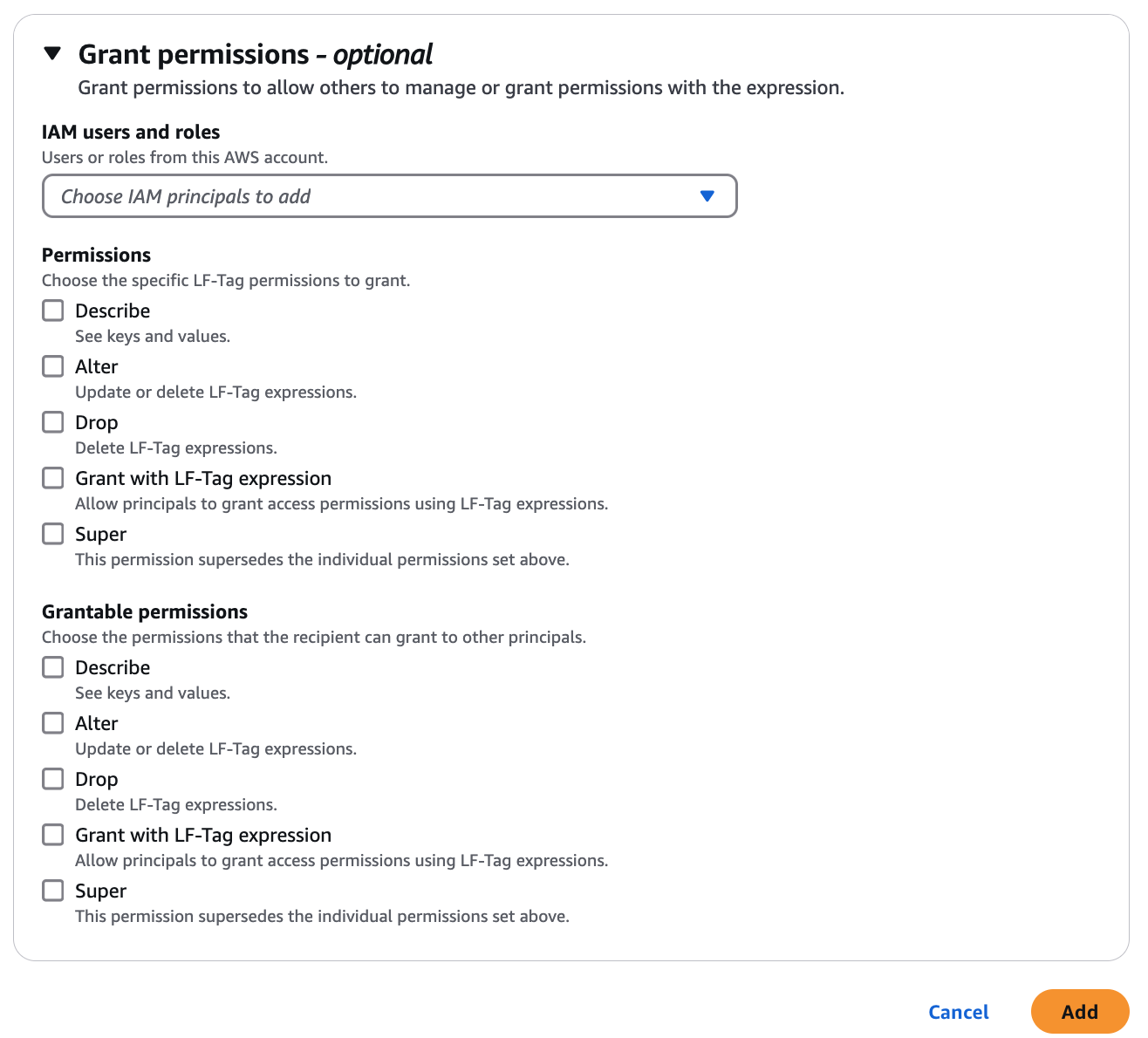Open the Choose IAM principals to add dropdown
Viewport: 1148px width, 1038px height.
[389, 196]
